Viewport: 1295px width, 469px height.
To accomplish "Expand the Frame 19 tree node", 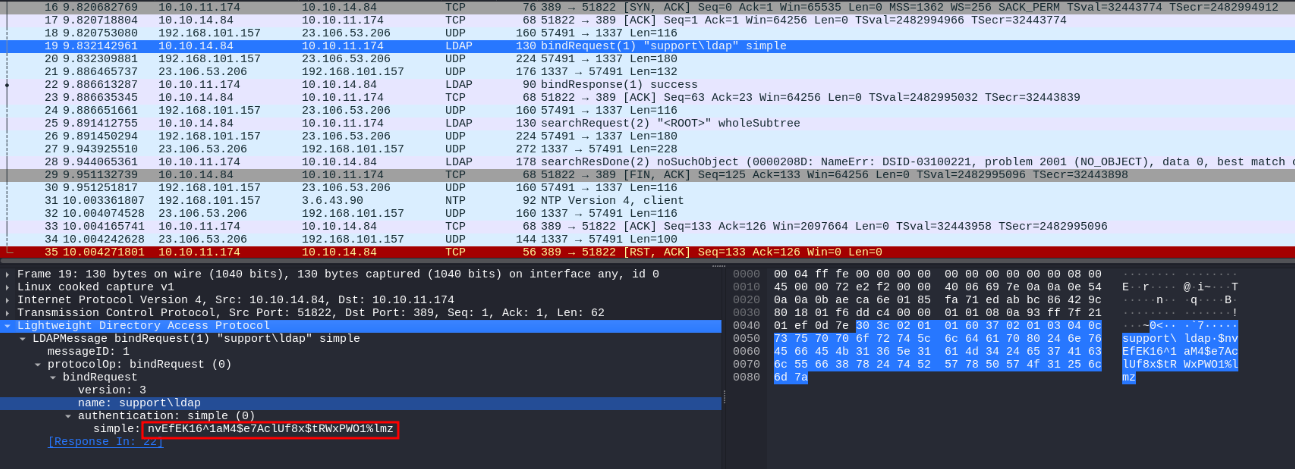I will point(8,274).
